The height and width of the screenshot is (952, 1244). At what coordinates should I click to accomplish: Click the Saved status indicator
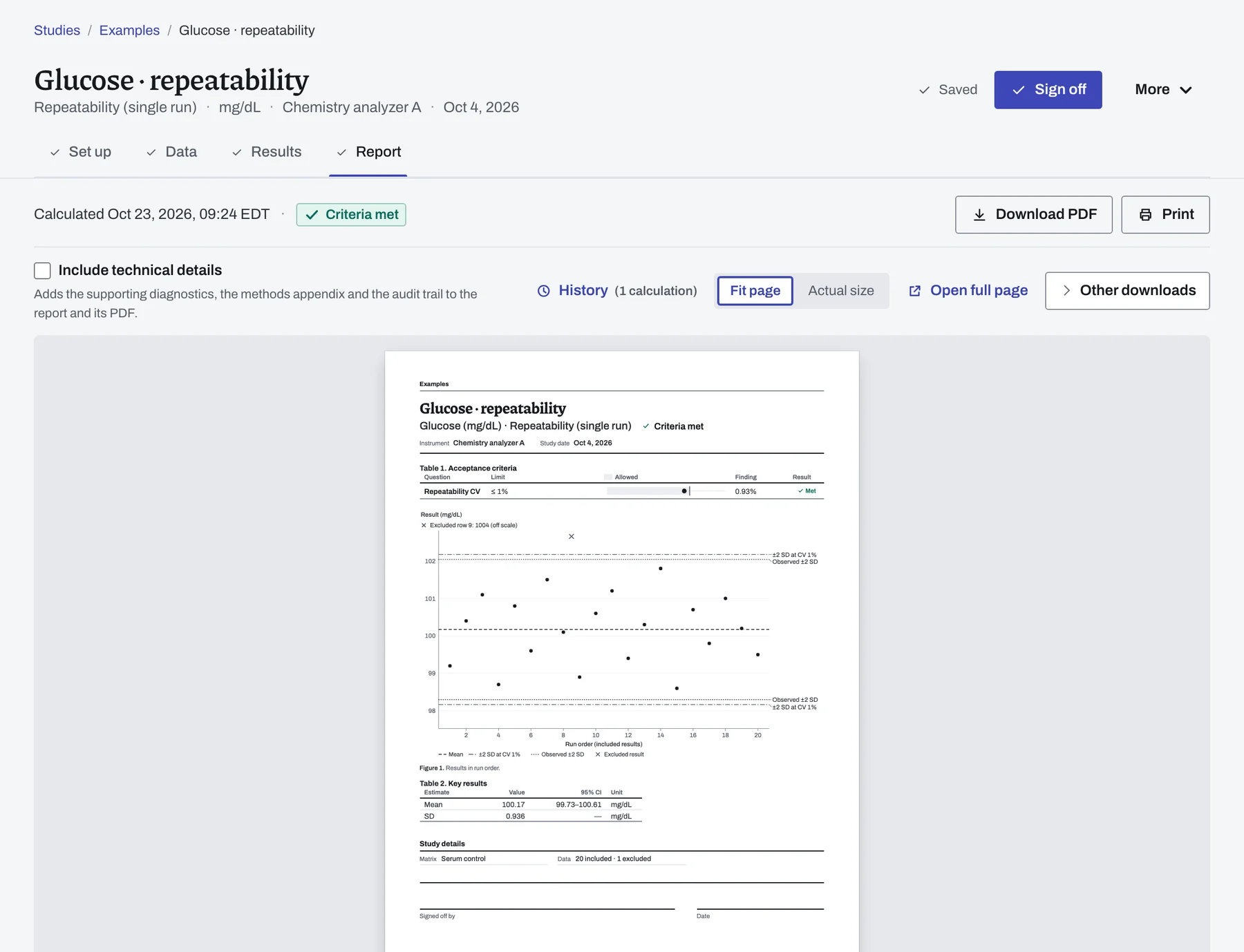pos(948,90)
